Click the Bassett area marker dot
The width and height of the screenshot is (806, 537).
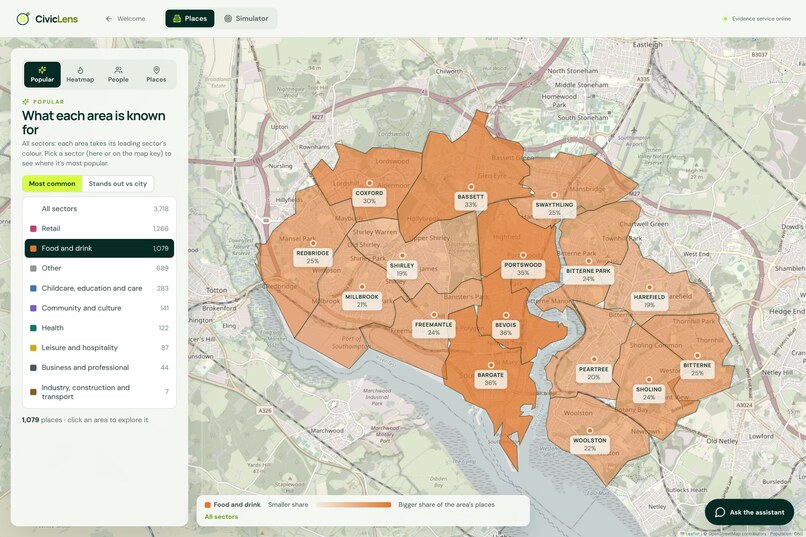[470, 187]
